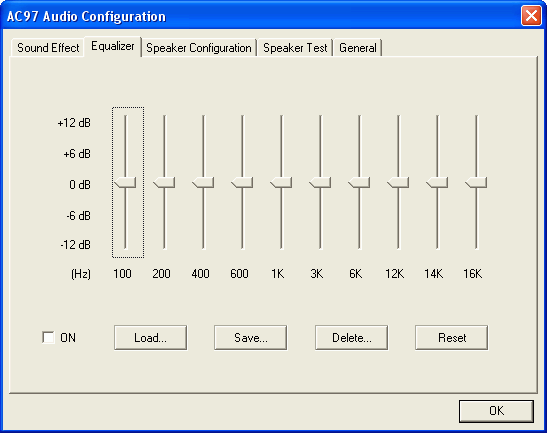The height and width of the screenshot is (433, 547).
Task: Click the +6 dB scale label
Action: (77, 154)
